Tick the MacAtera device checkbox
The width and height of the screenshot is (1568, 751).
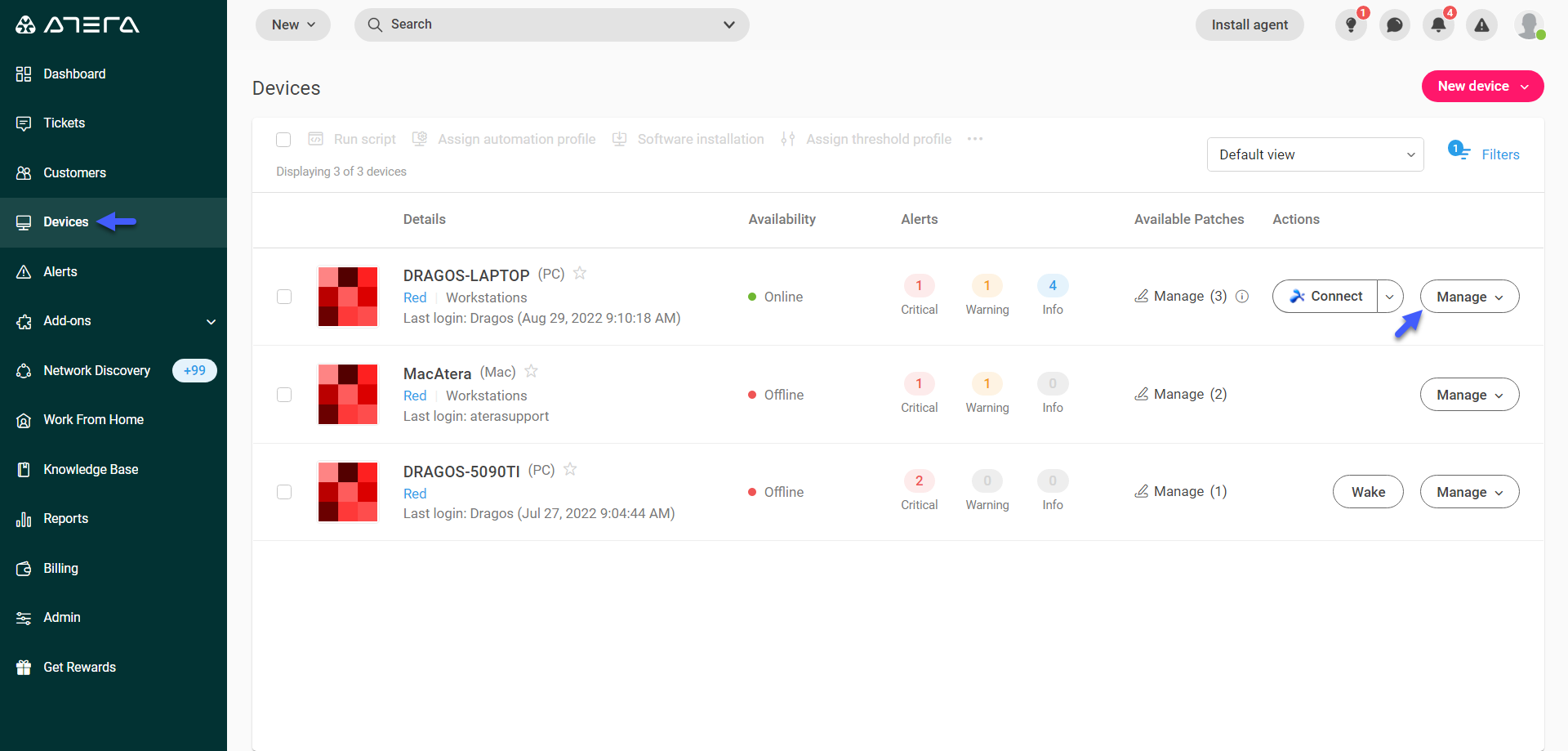coord(284,395)
